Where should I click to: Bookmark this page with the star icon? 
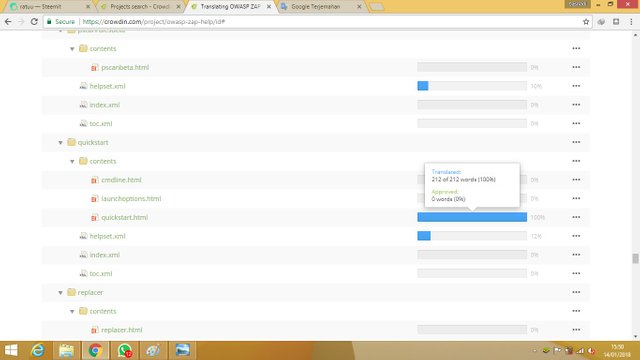(586, 22)
